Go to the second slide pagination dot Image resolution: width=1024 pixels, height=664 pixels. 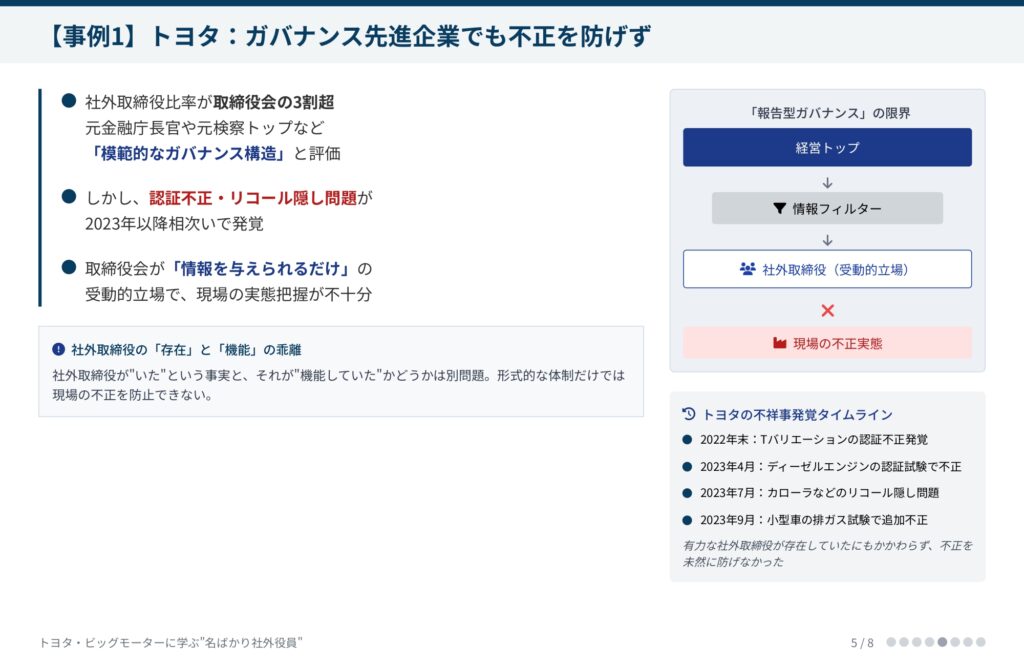pyautogui.click(x=904, y=642)
